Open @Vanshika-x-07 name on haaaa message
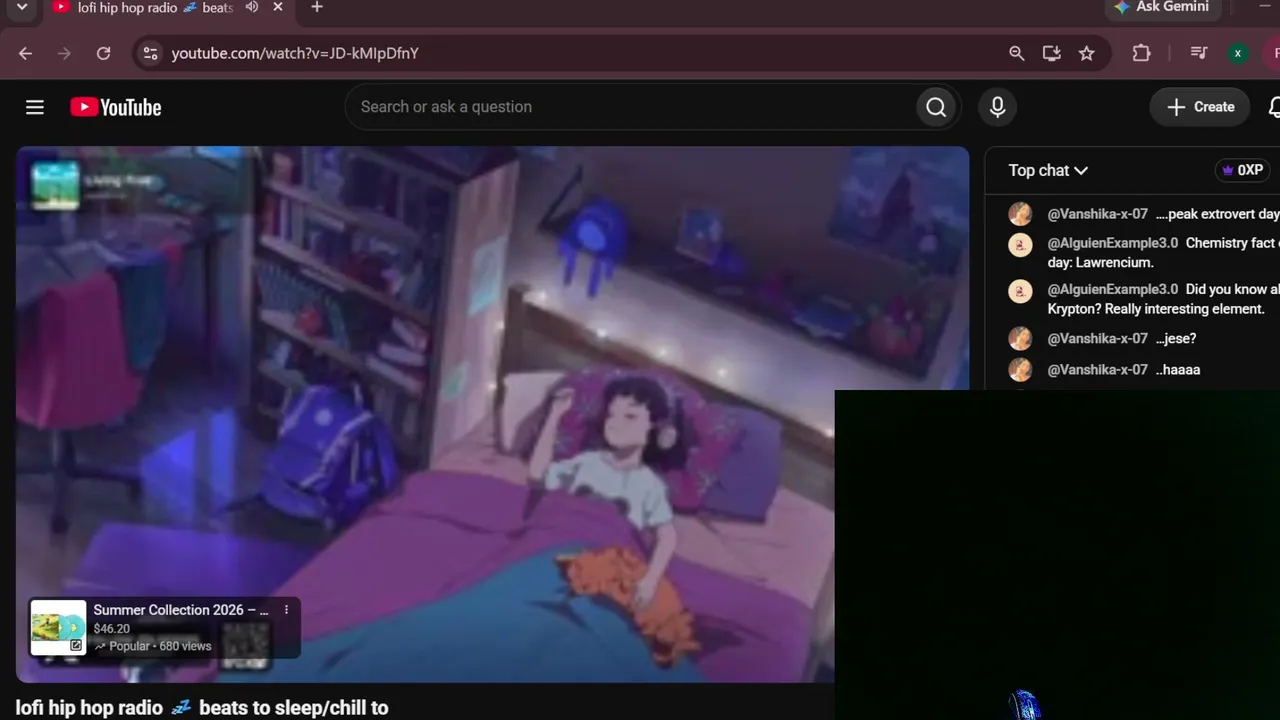This screenshot has height=720, width=1280. [1097, 369]
